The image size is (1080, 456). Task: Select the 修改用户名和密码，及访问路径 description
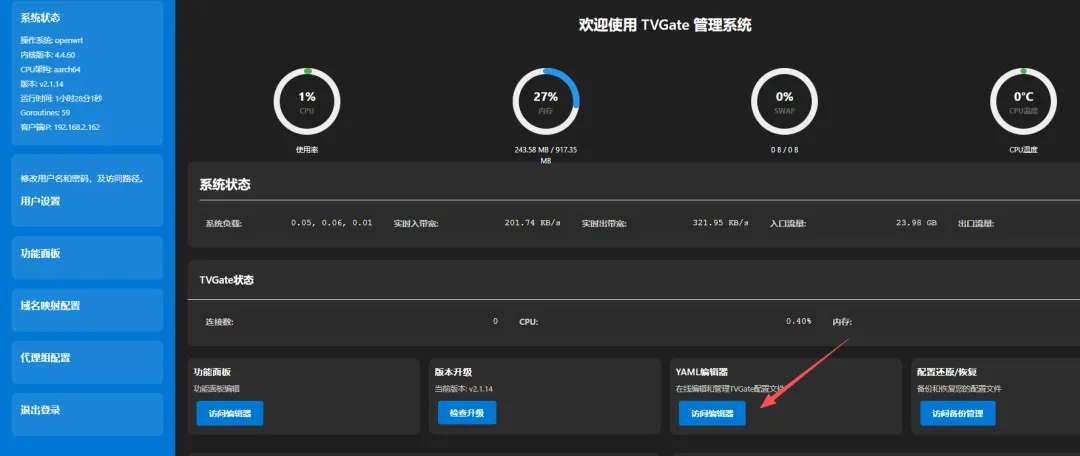(82, 178)
